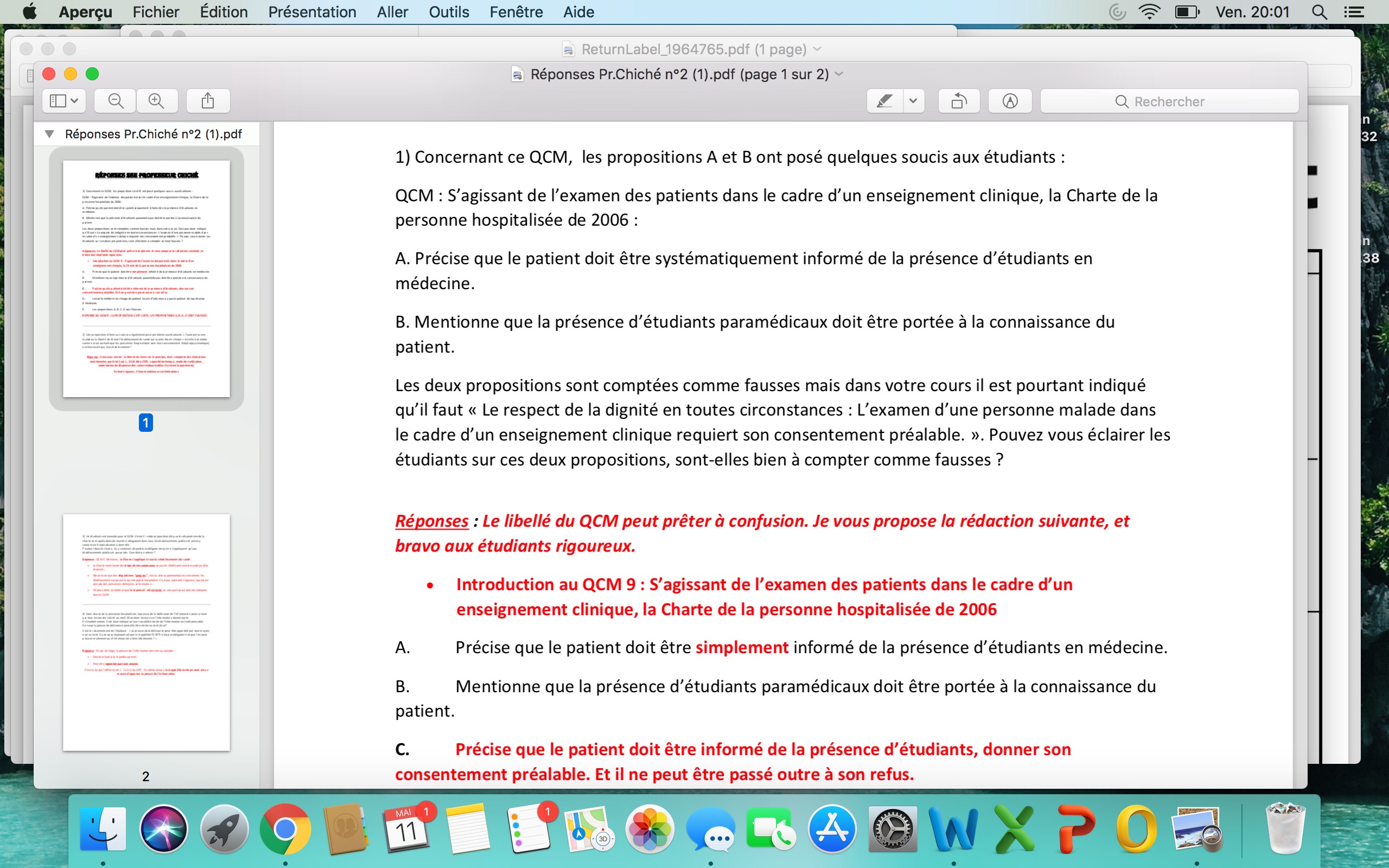Show the Markup toolbar
This screenshot has width=1389, height=868.
[x=1010, y=101]
